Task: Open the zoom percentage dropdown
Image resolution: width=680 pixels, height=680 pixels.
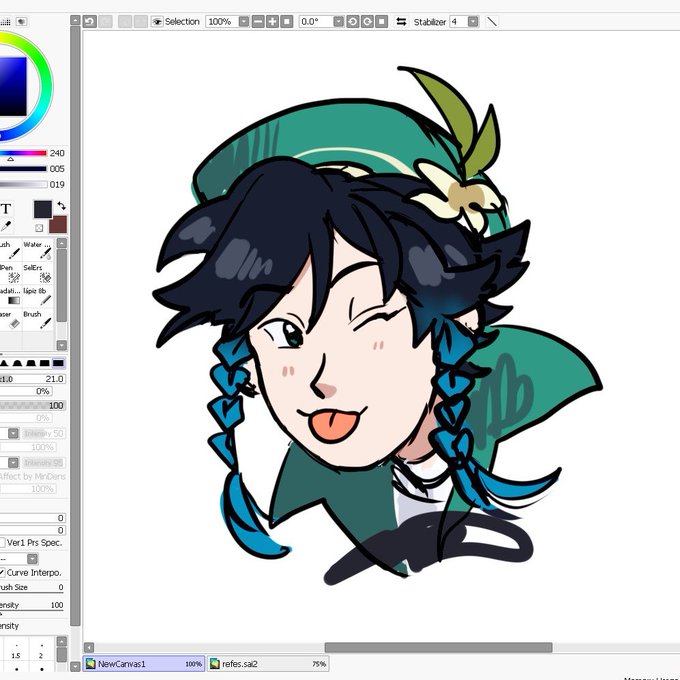Action: coord(244,22)
